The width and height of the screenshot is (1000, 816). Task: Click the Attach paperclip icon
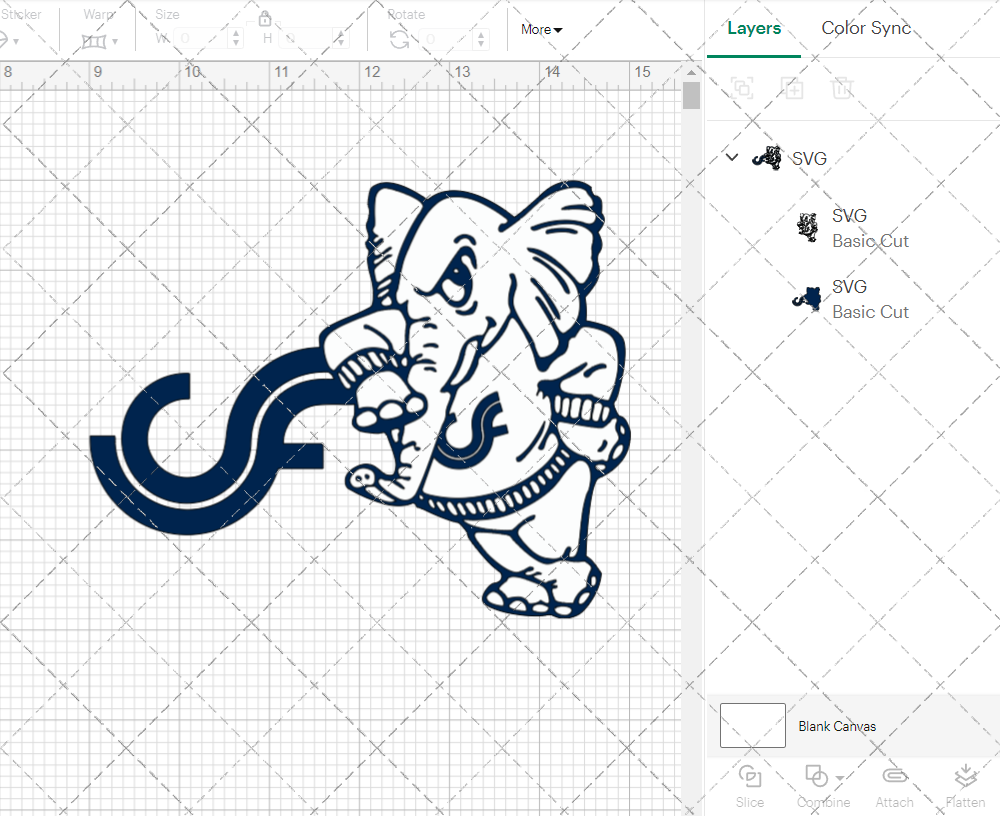(x=894, y=785)
